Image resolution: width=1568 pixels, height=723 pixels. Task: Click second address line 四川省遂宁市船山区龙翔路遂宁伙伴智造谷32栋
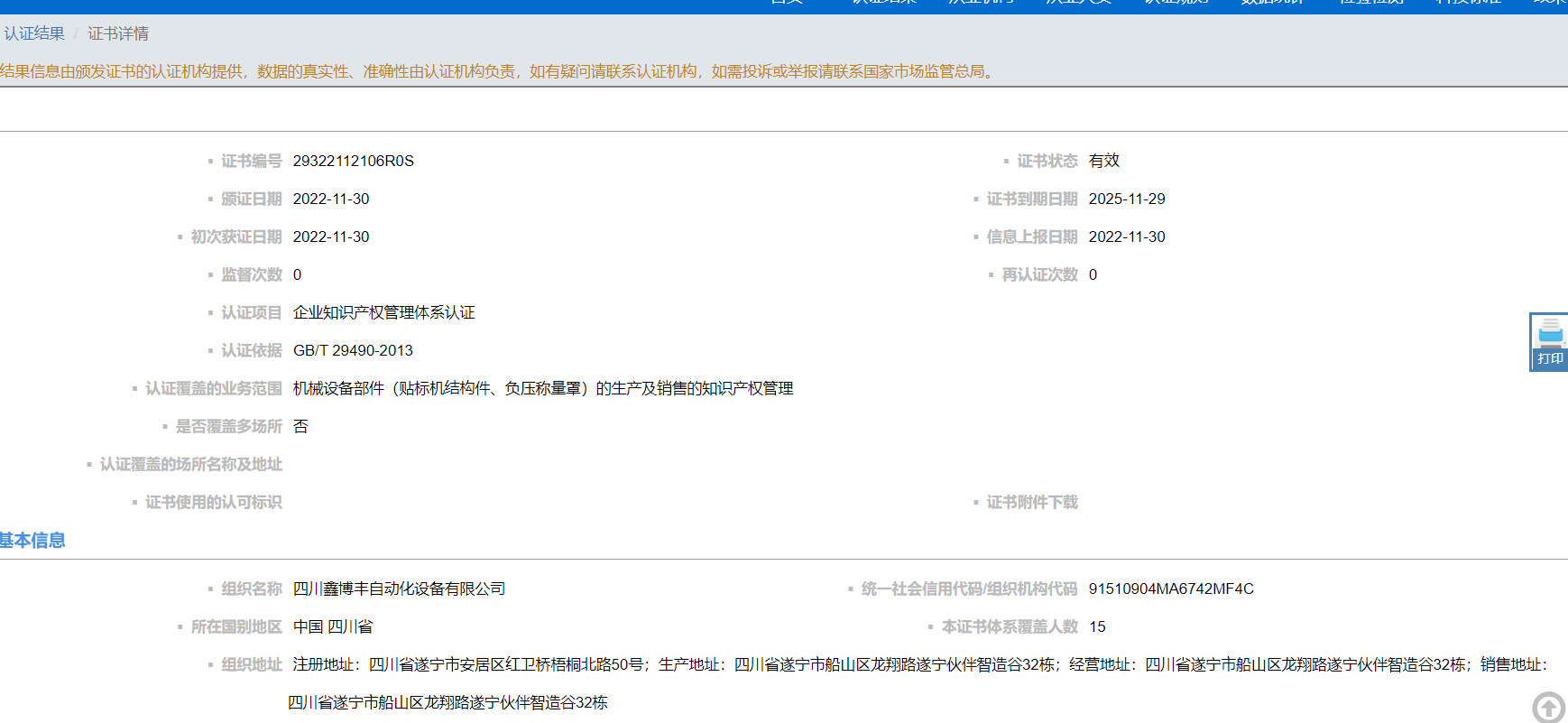tap(447, 702)
